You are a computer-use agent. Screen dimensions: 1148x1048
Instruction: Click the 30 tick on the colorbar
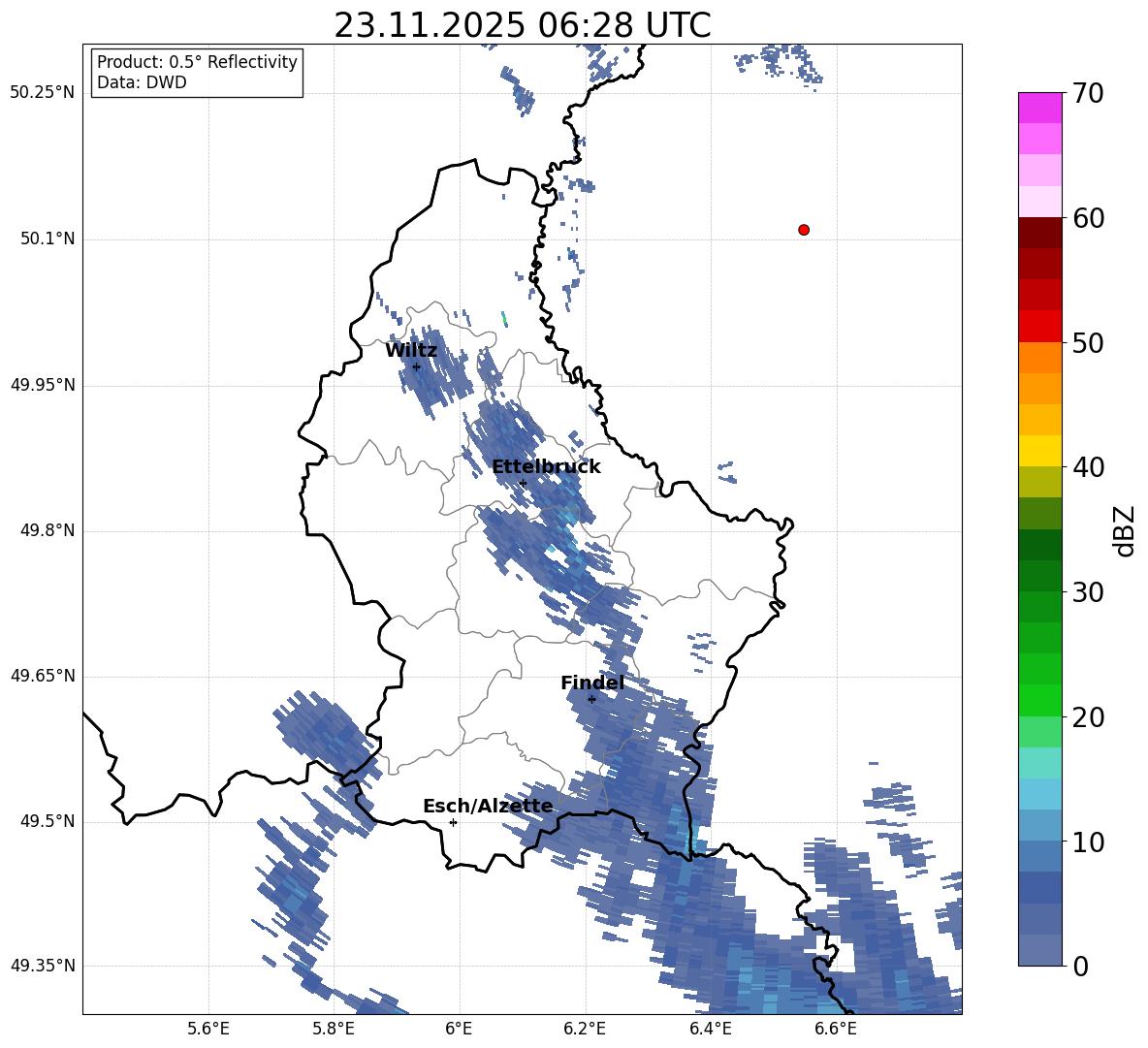click(1088, 592)
